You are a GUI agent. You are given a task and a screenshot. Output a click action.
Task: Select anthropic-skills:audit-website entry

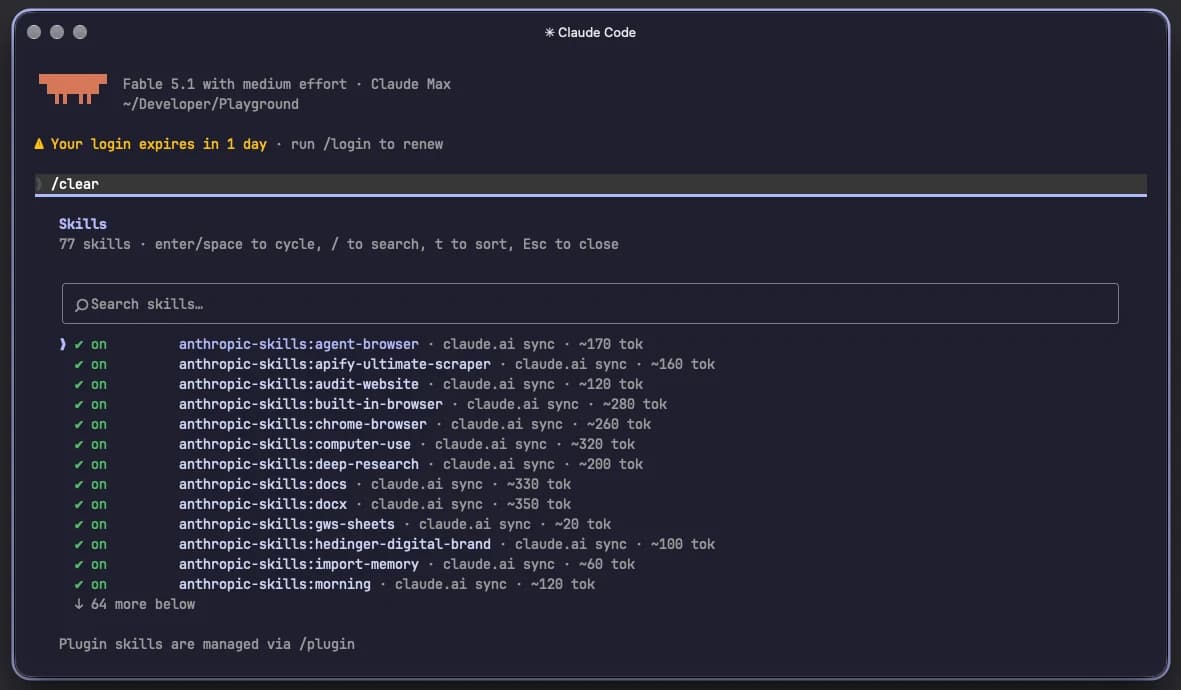298,384
